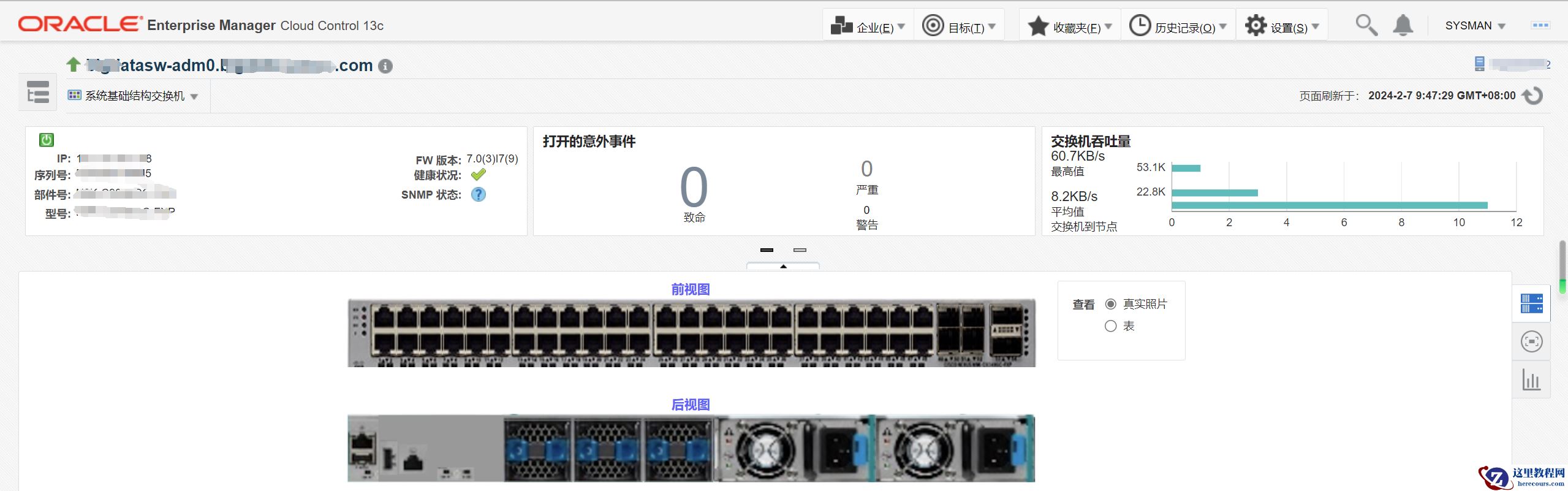The image size is (1568, 491).
Task: Click the SNMP status question mark icon
Action: point(478,194)
